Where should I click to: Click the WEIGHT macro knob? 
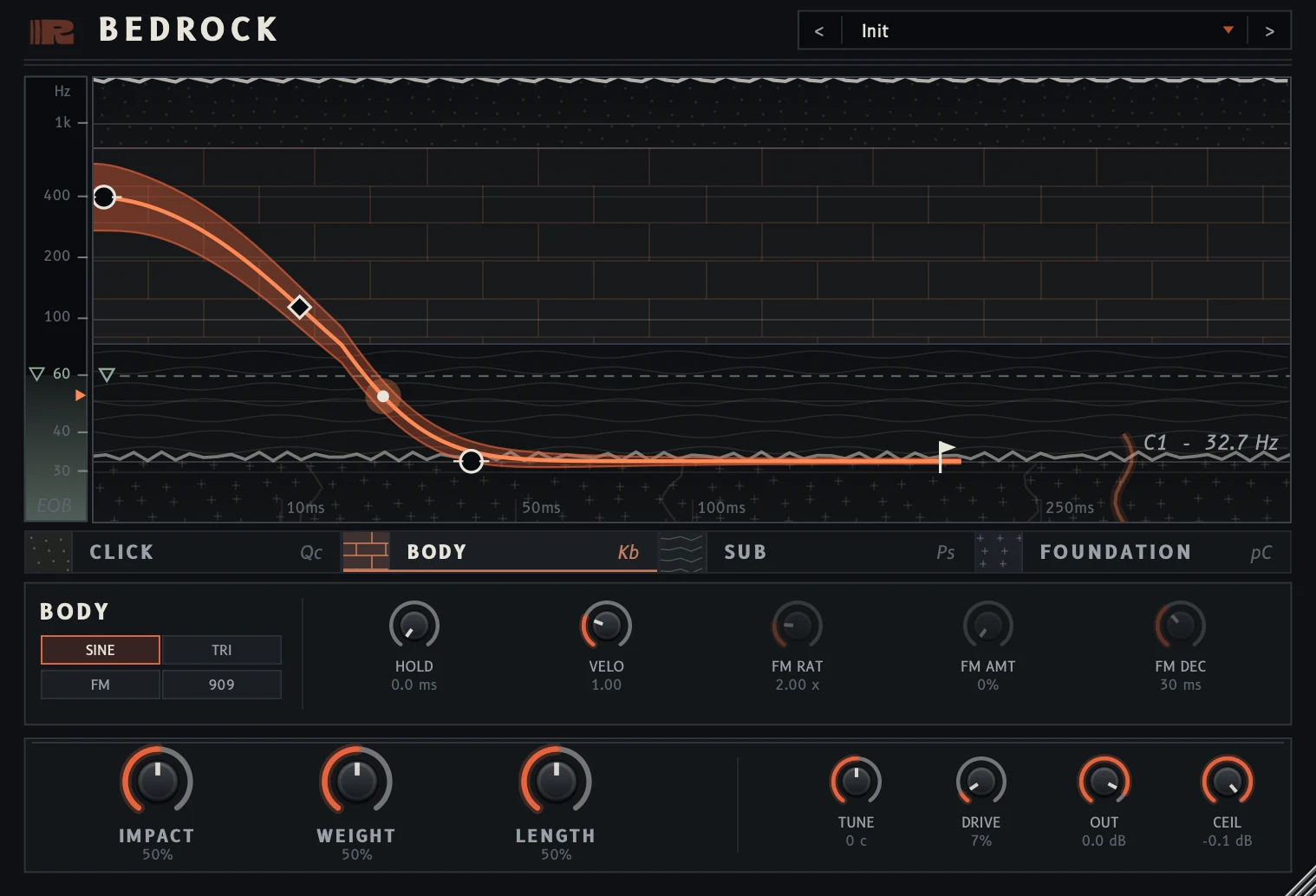(356, 781)
